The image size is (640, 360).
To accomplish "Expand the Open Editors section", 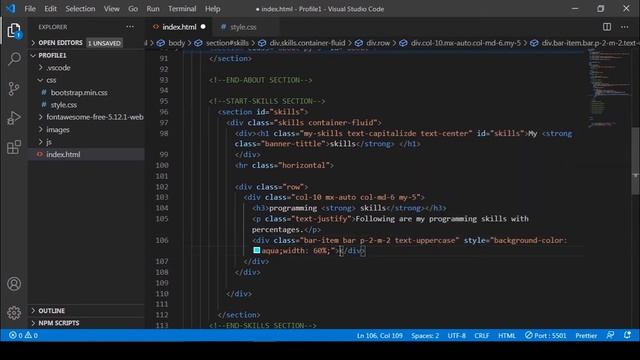I will (x=60, y=42).
